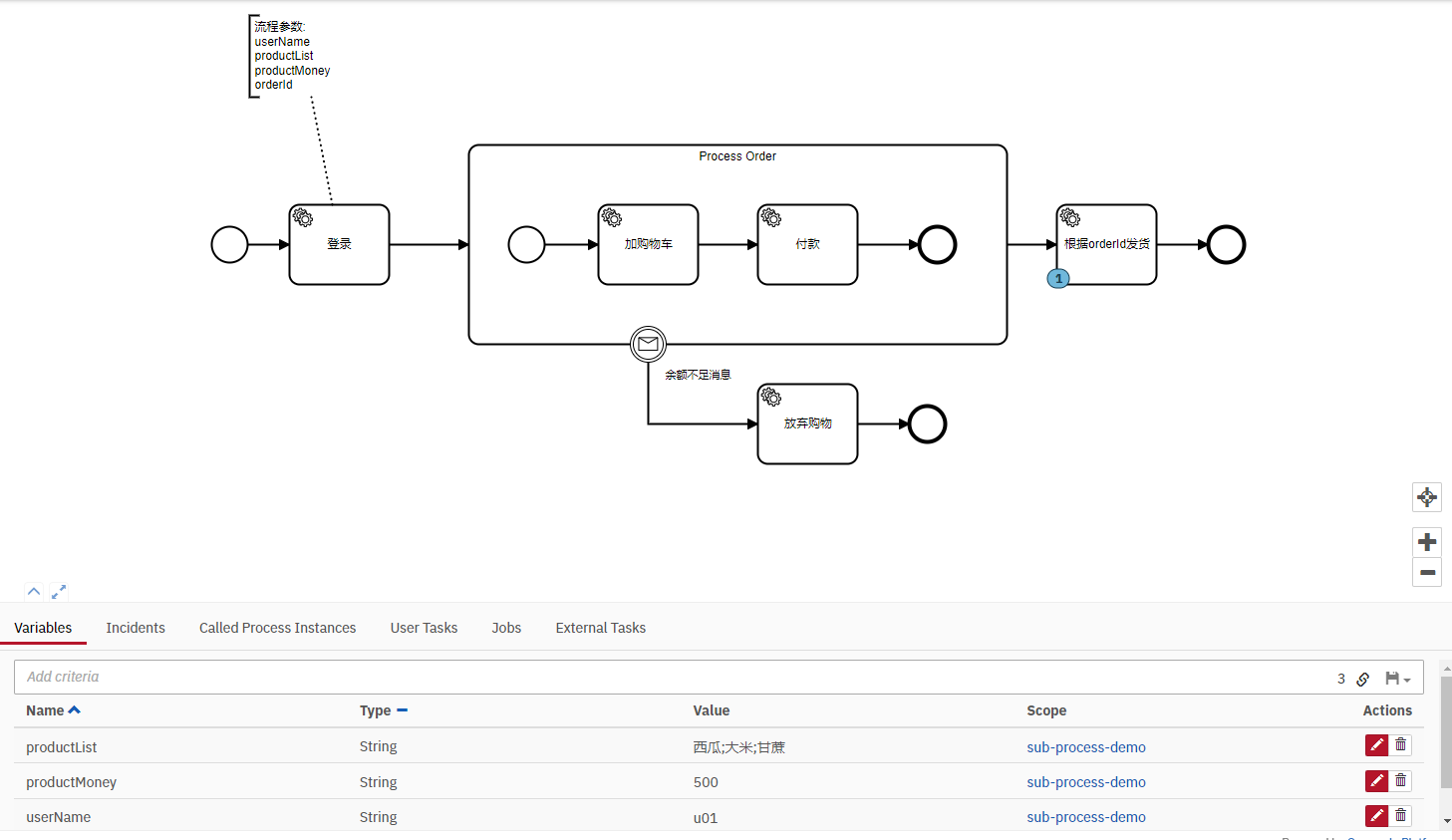Sort variables by Name column

point(53,710)
